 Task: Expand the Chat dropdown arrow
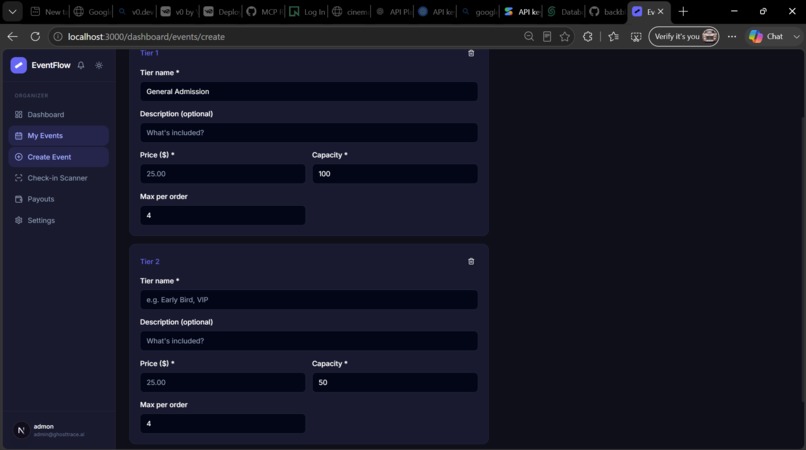pos(796,37)
